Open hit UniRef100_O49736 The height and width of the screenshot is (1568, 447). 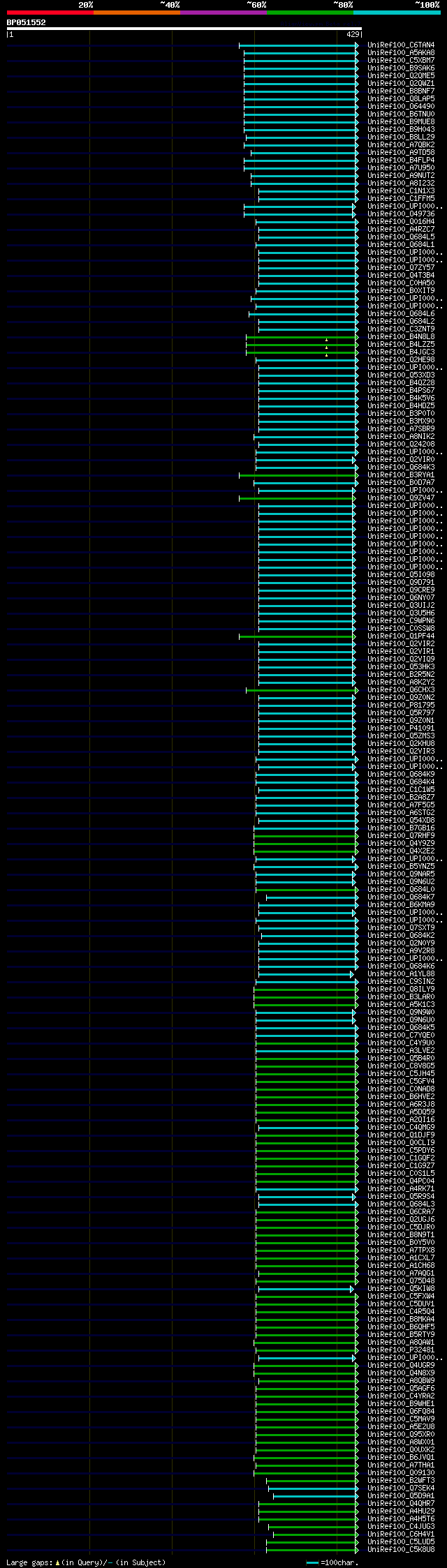coord(401,214)
